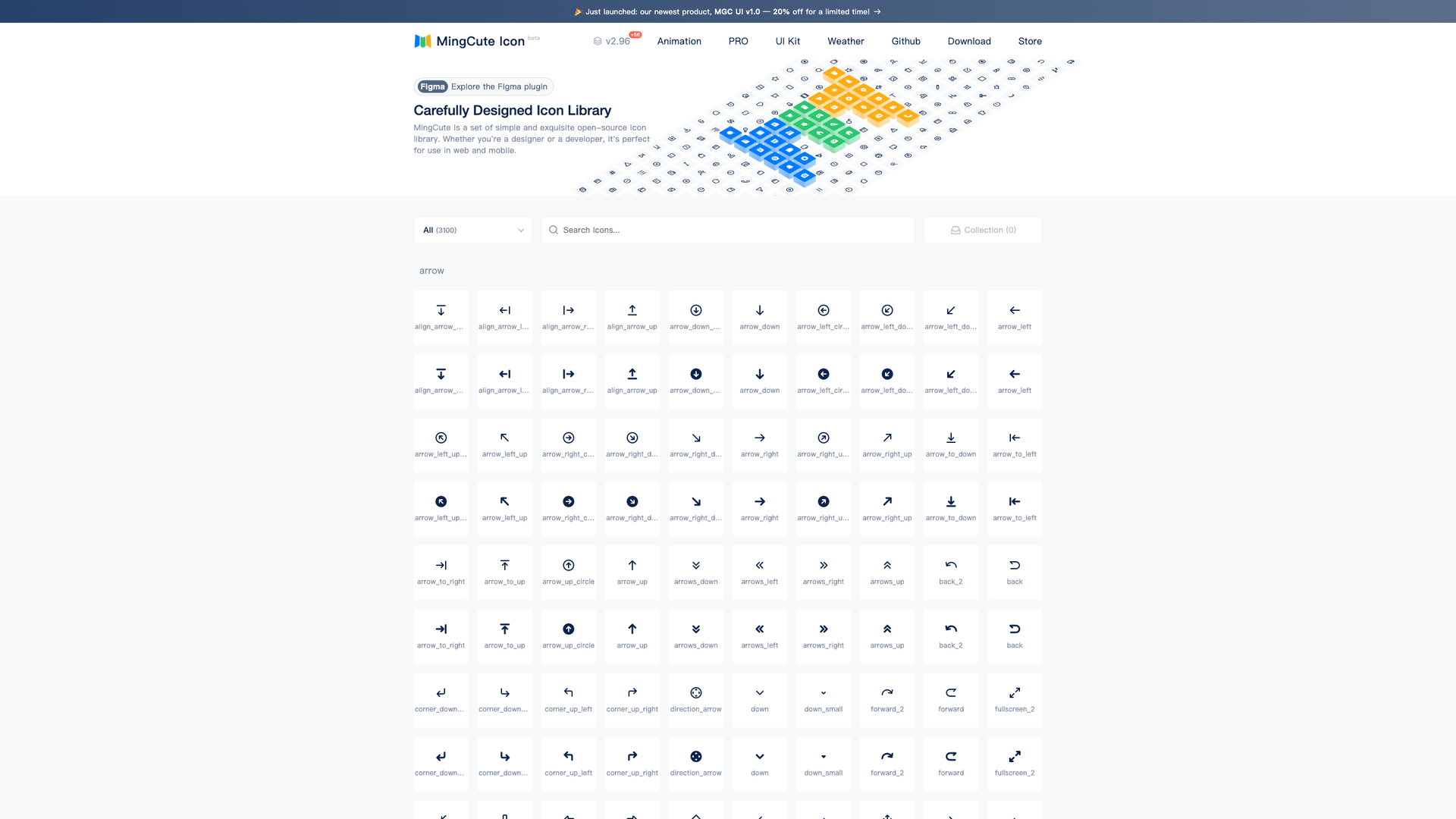Image resolution: width=1456 pixels, height=819 pixels.
Task: Click the outline down_small icon
Action: [823, 693]
